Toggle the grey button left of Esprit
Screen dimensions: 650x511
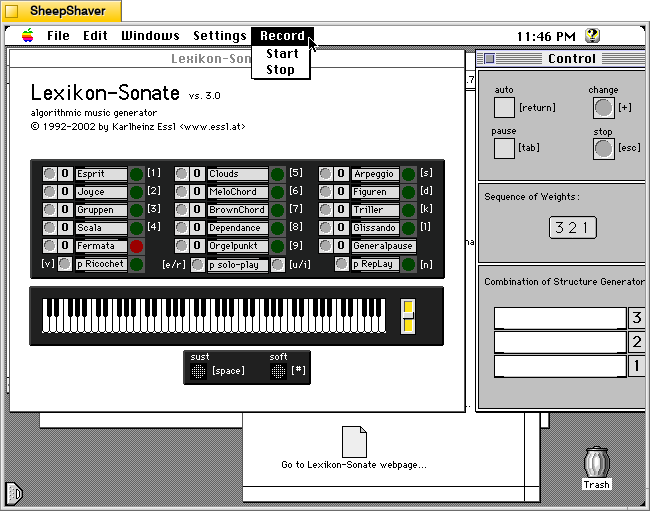[x=49, y=174]
